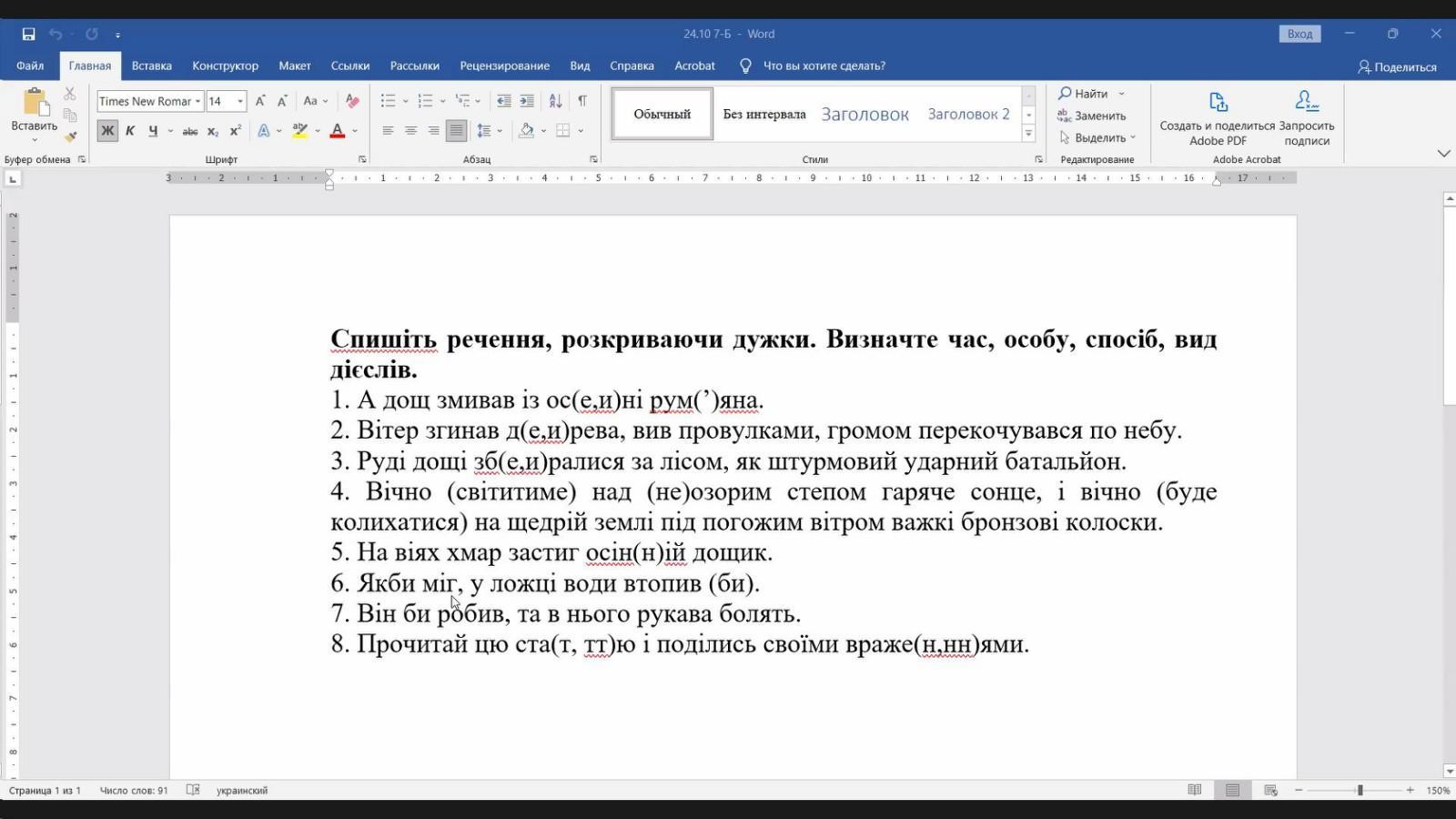
Task: Apply the Без интервала style
Action: (764, 114)
